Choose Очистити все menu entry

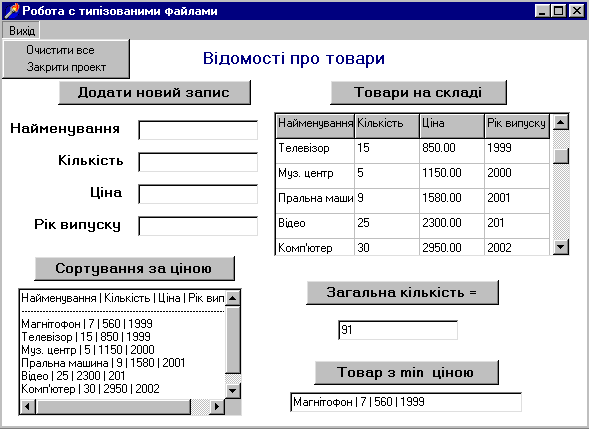pyautogui.click(x=60, y=50)
